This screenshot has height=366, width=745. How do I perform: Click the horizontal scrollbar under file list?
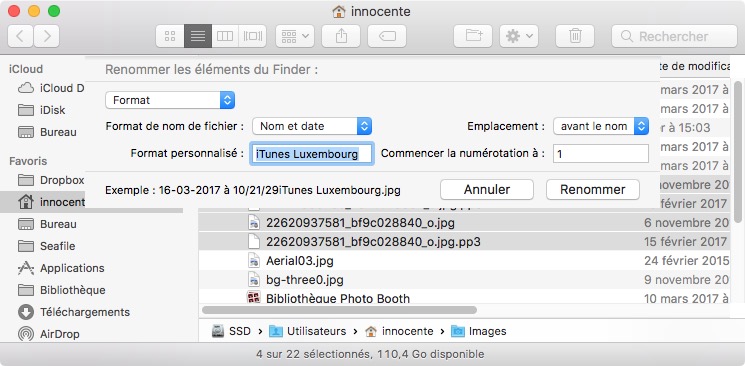pos(339,310)
